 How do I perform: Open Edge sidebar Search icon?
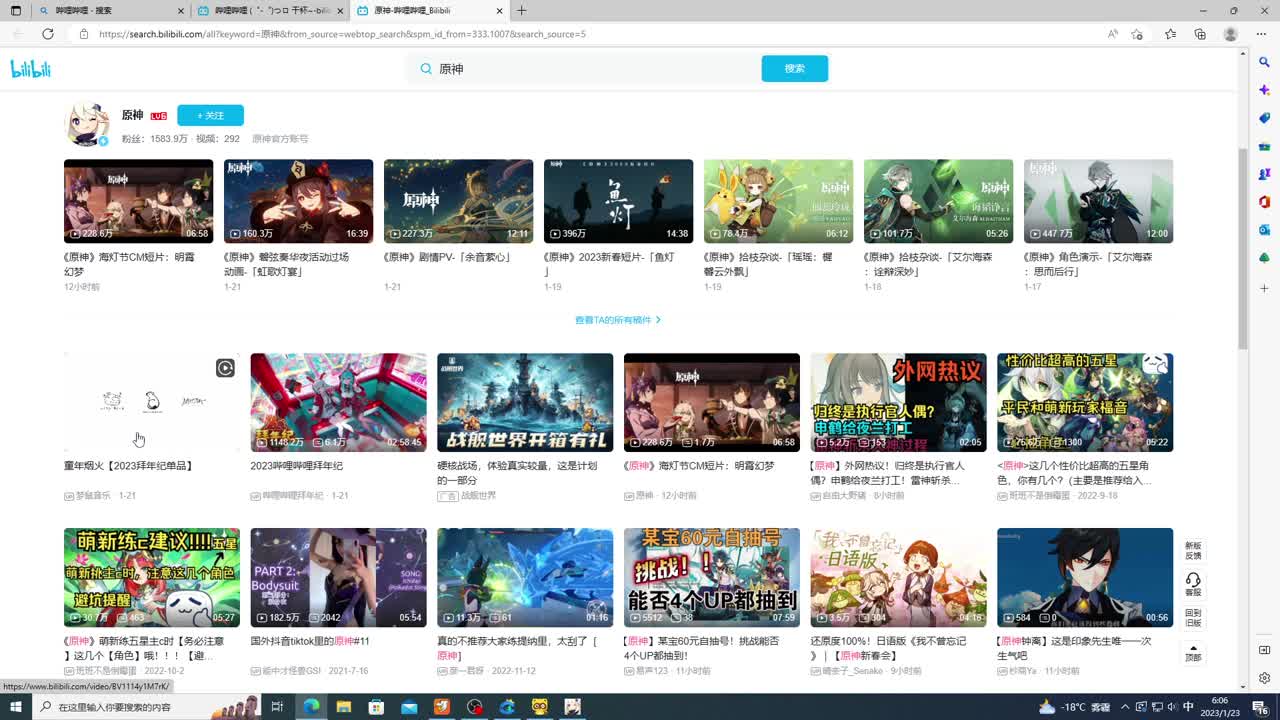[1263, 62]
